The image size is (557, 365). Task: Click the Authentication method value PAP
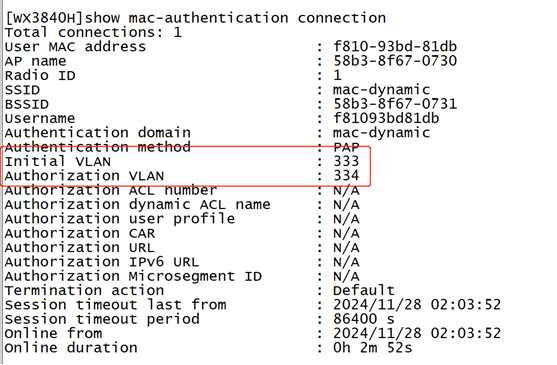346,147
